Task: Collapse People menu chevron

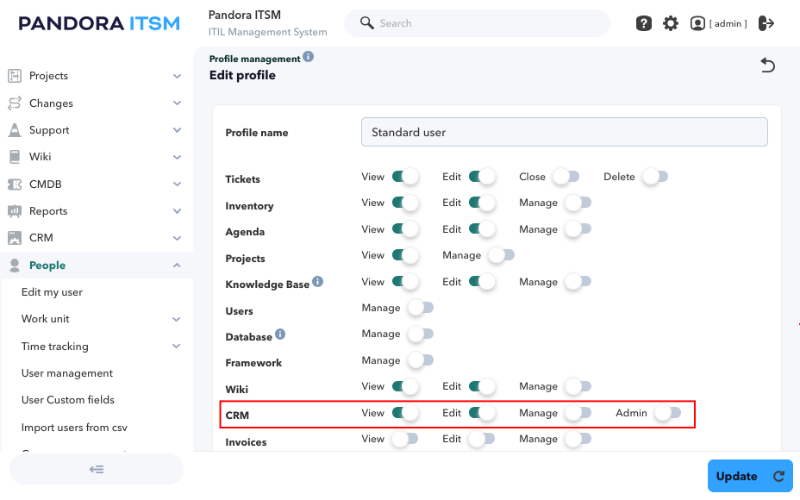Action: [177, 265]
